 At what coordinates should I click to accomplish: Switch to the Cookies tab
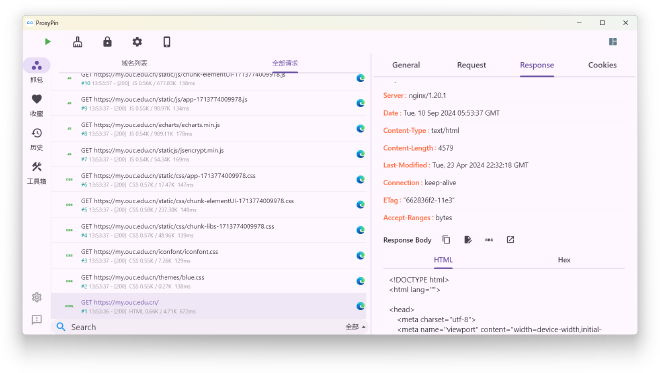click(602, 65)
